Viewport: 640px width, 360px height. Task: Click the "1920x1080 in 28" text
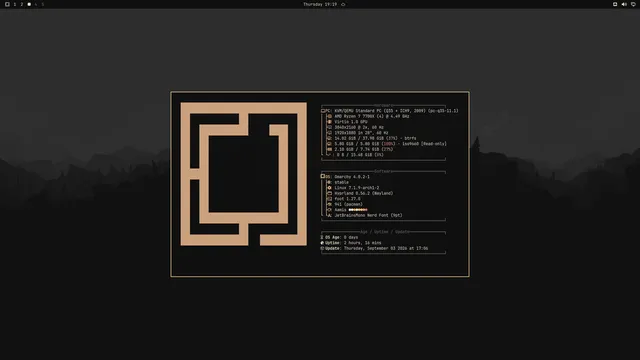[353, 133]
